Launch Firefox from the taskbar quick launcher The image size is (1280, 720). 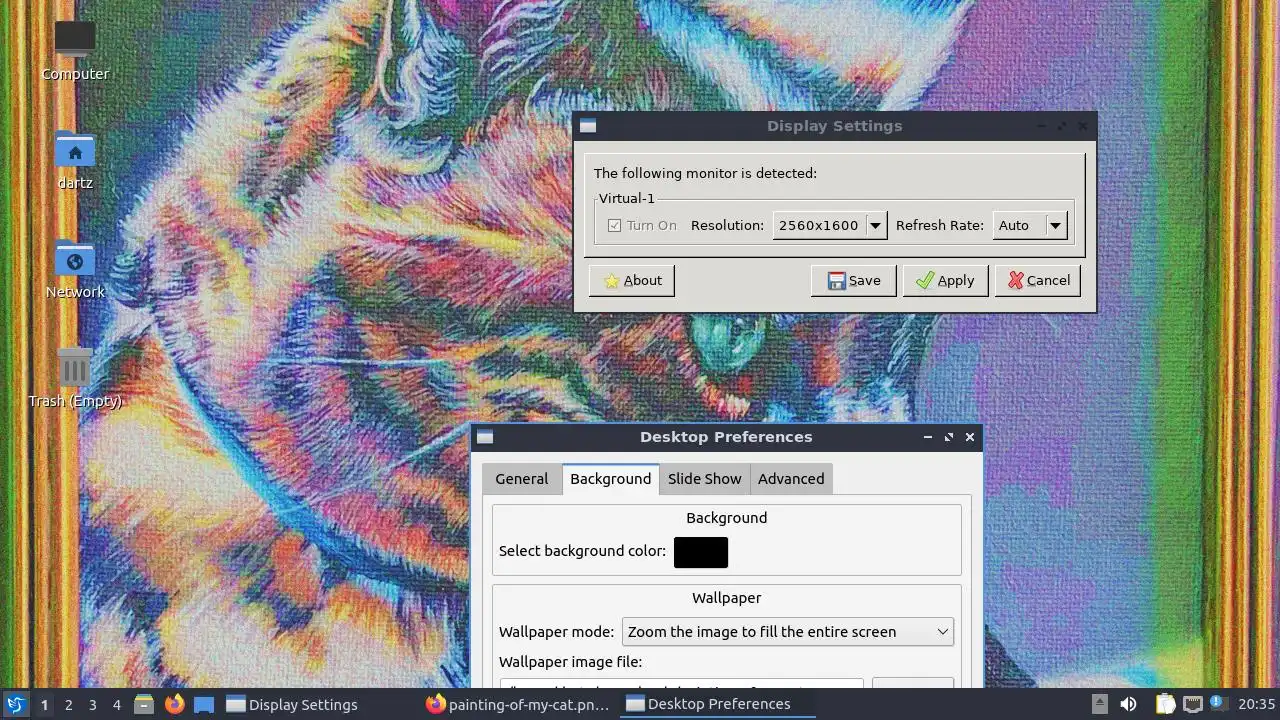click(x=174, y=704)
